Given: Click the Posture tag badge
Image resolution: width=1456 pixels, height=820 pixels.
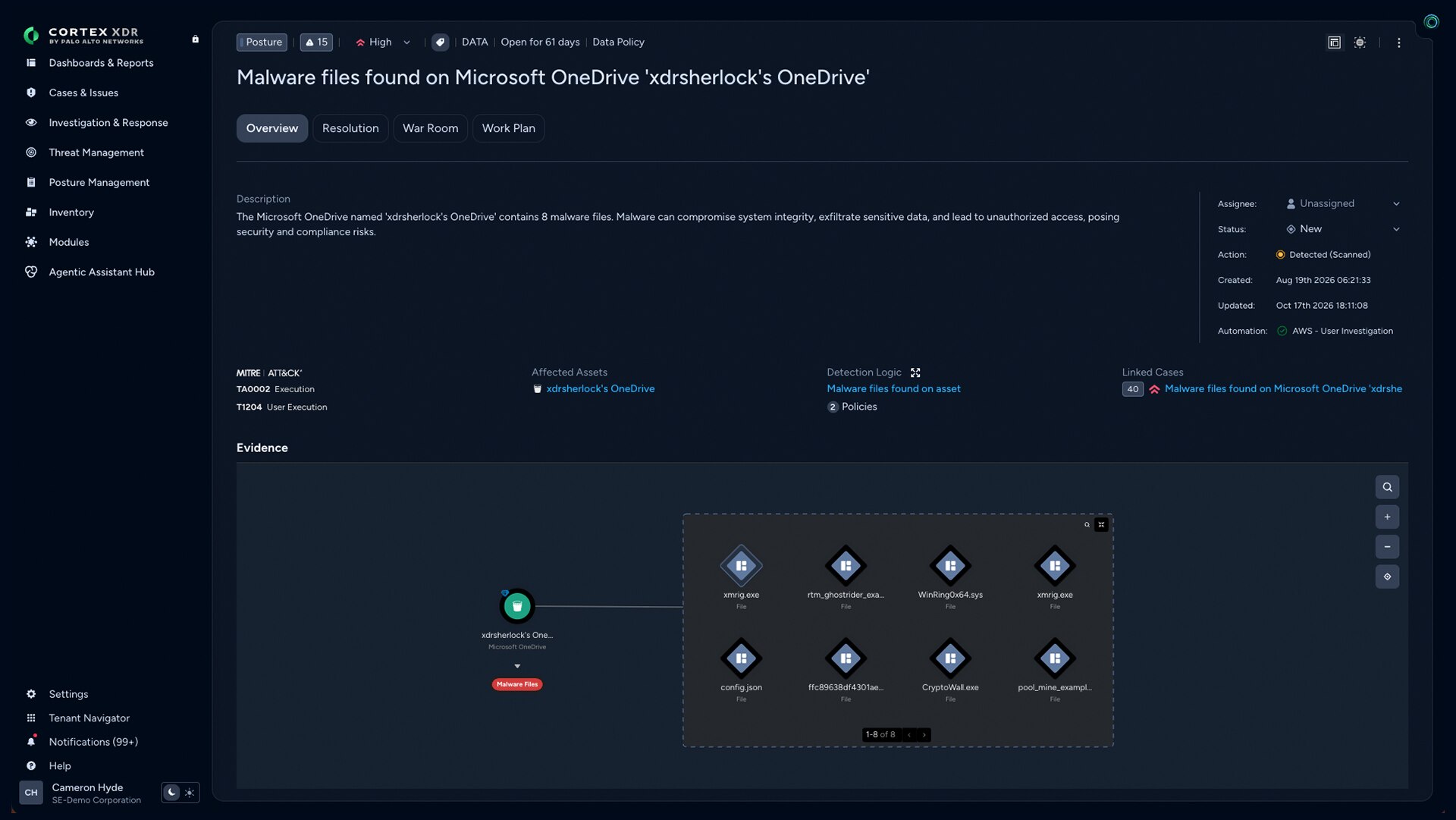Looking at the screenshot, I should tap(262, 42).
